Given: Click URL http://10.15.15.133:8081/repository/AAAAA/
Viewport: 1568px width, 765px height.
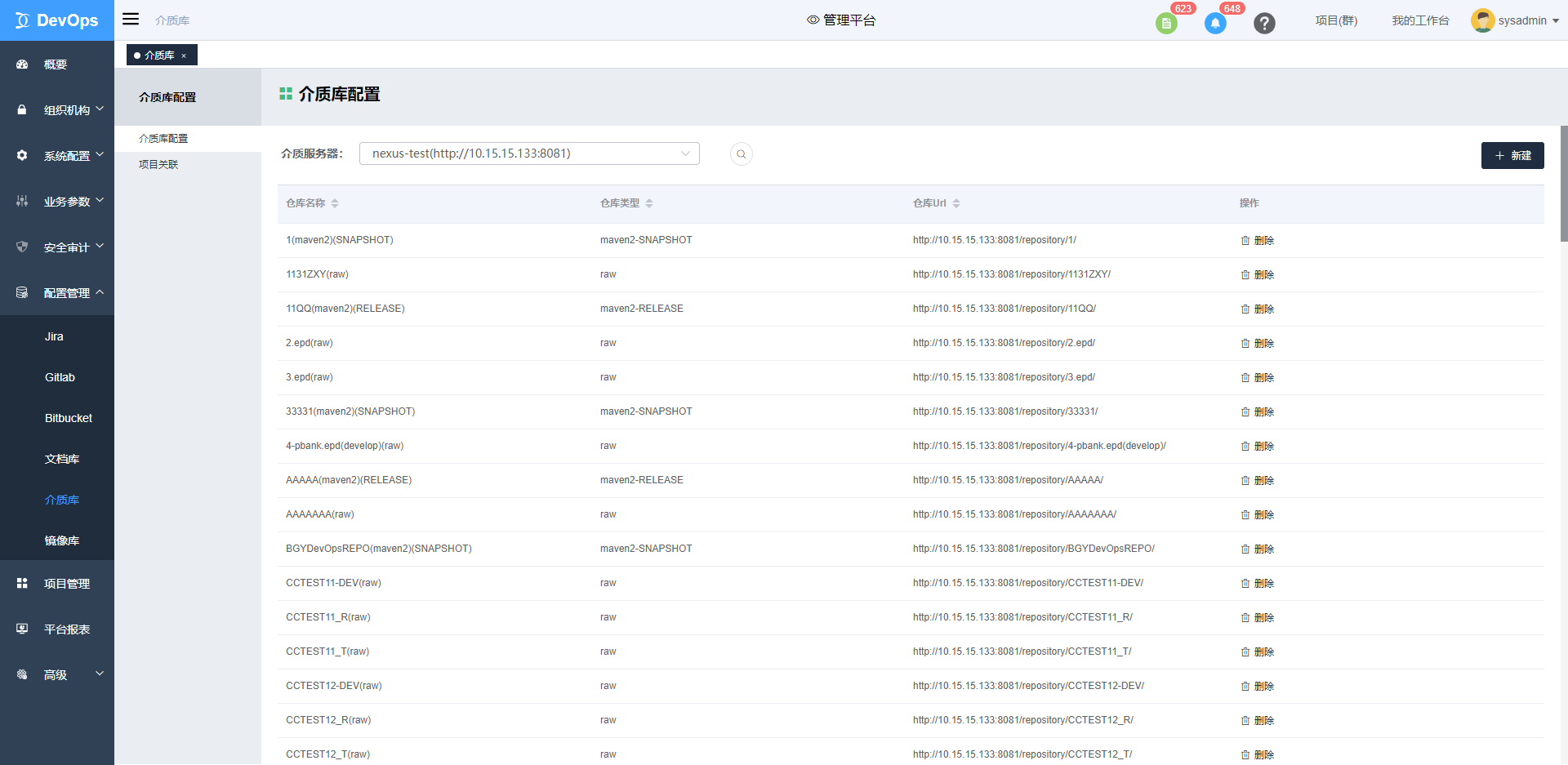Looking at the screenshot, I should point(1008,480).
